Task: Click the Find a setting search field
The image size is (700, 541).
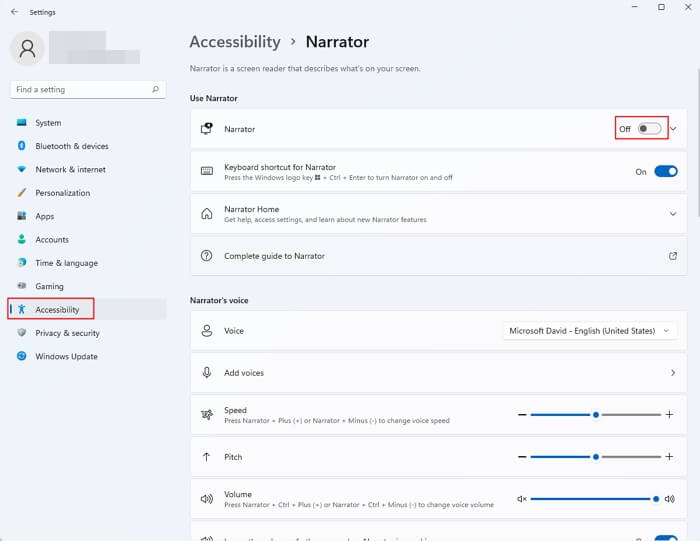Action: click(88, 89)
